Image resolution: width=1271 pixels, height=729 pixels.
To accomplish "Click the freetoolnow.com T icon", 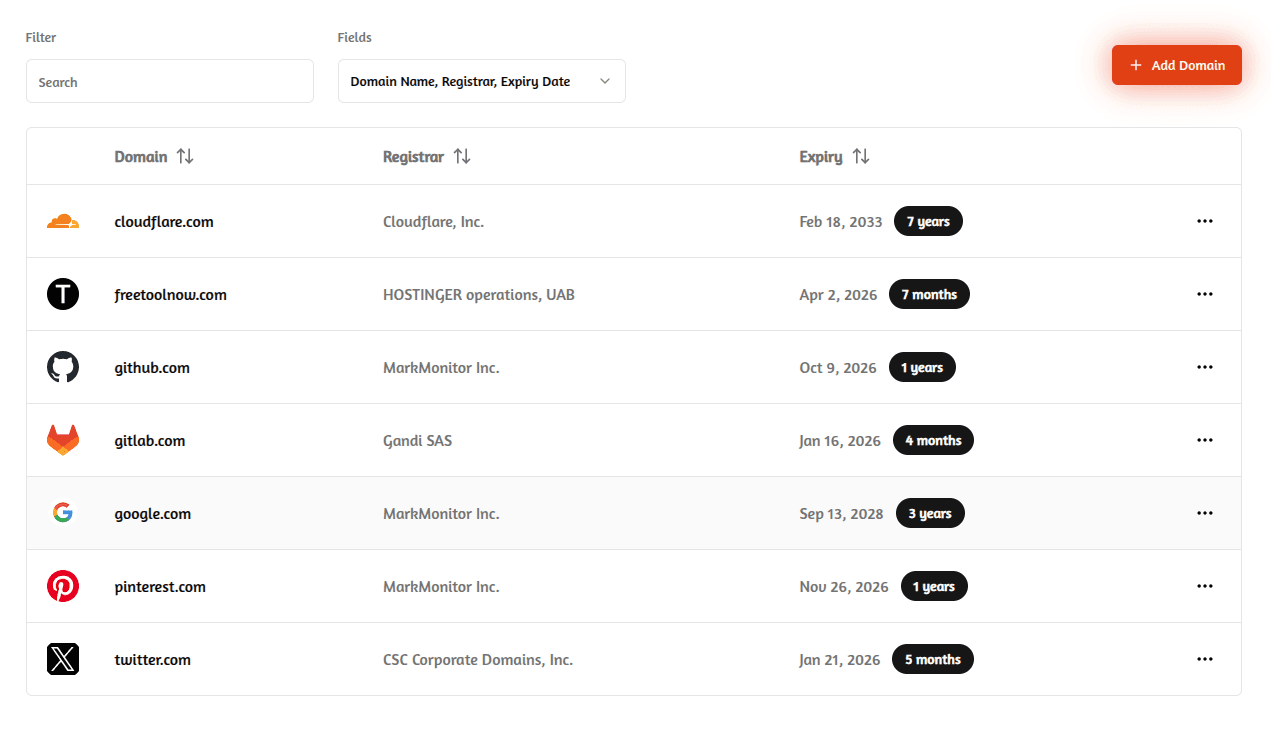I will 63,294.
